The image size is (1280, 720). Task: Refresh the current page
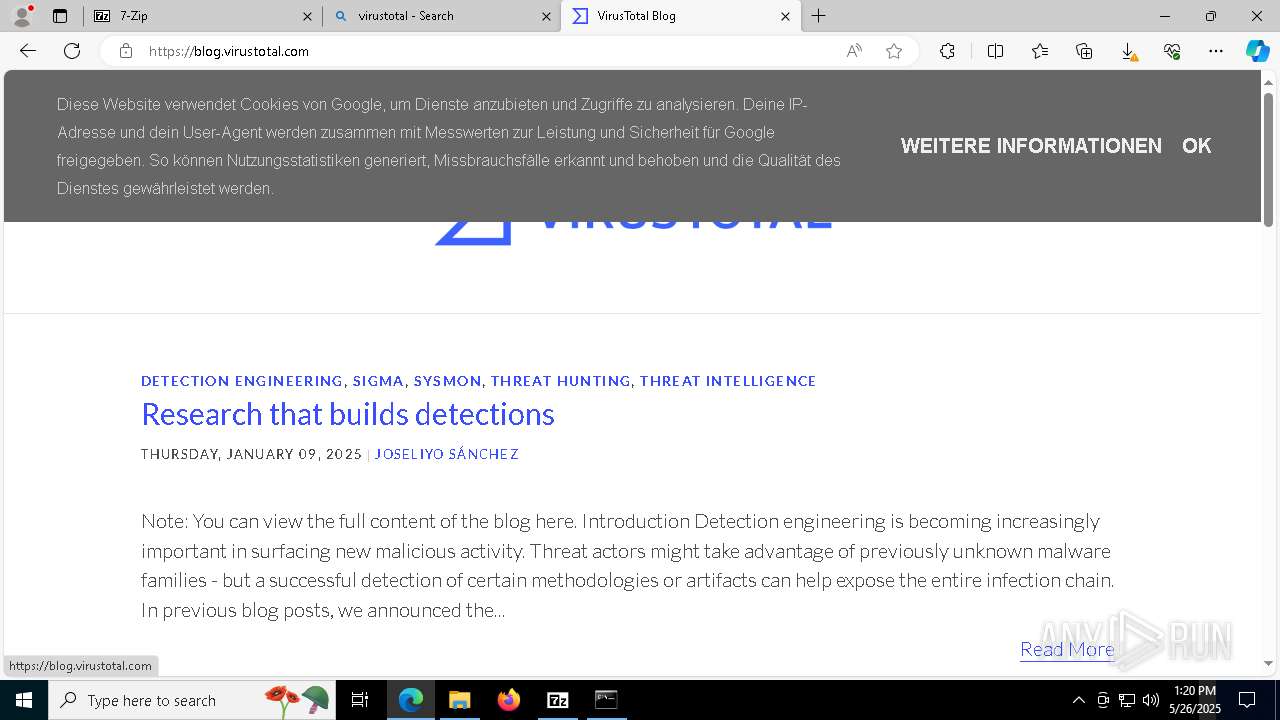click(72, 51)
